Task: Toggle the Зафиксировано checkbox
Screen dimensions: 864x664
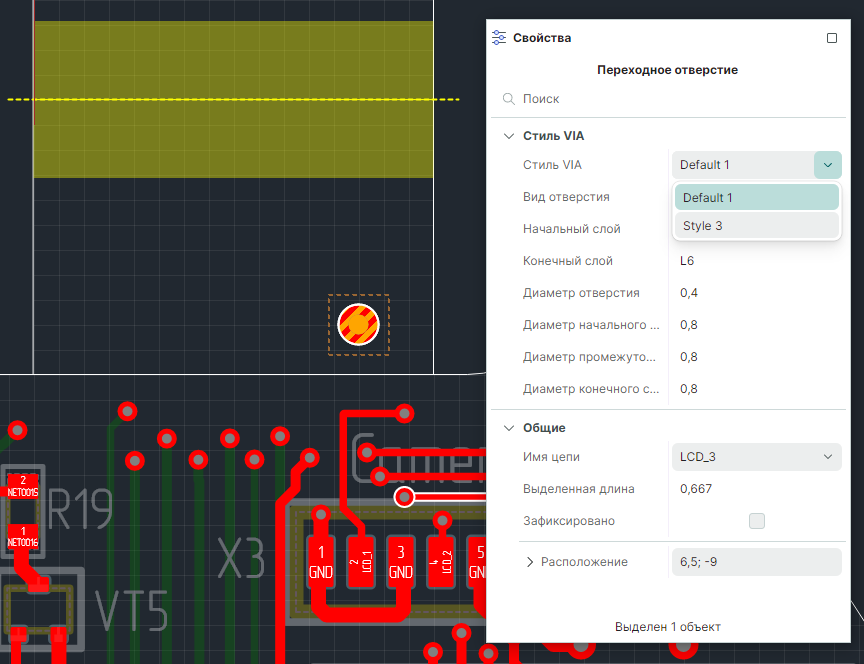Action: 757,521
